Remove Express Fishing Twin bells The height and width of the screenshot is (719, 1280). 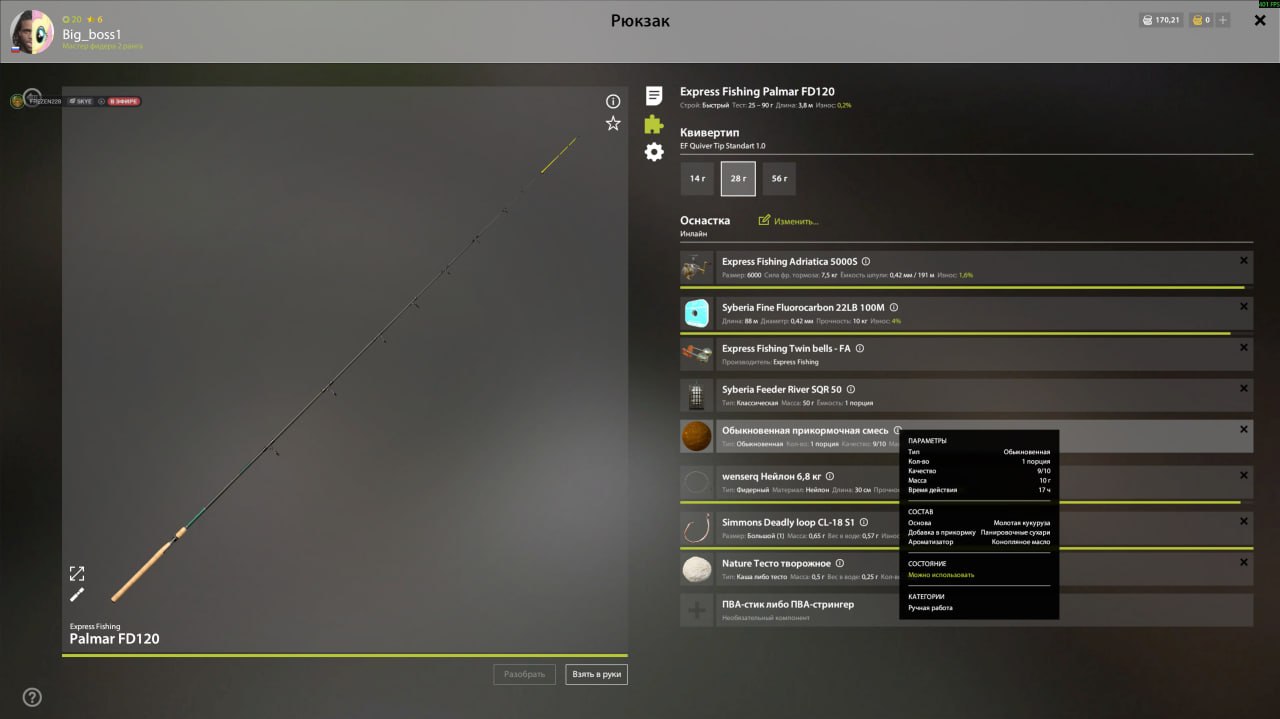1244,347
